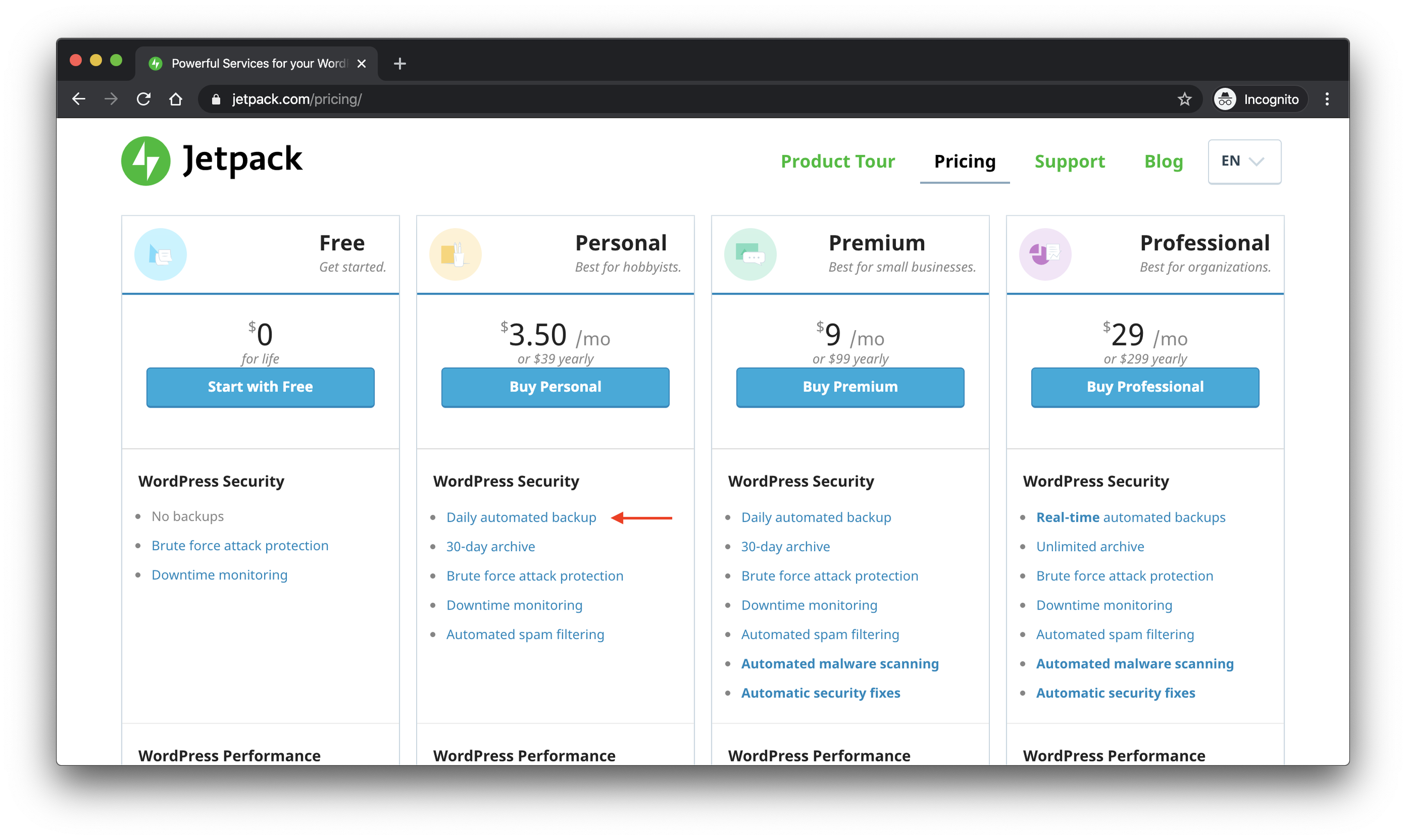Click the Jetpack logo
Image resolution: width=1406 pixels, height=840 pixels.
point(212,160)
